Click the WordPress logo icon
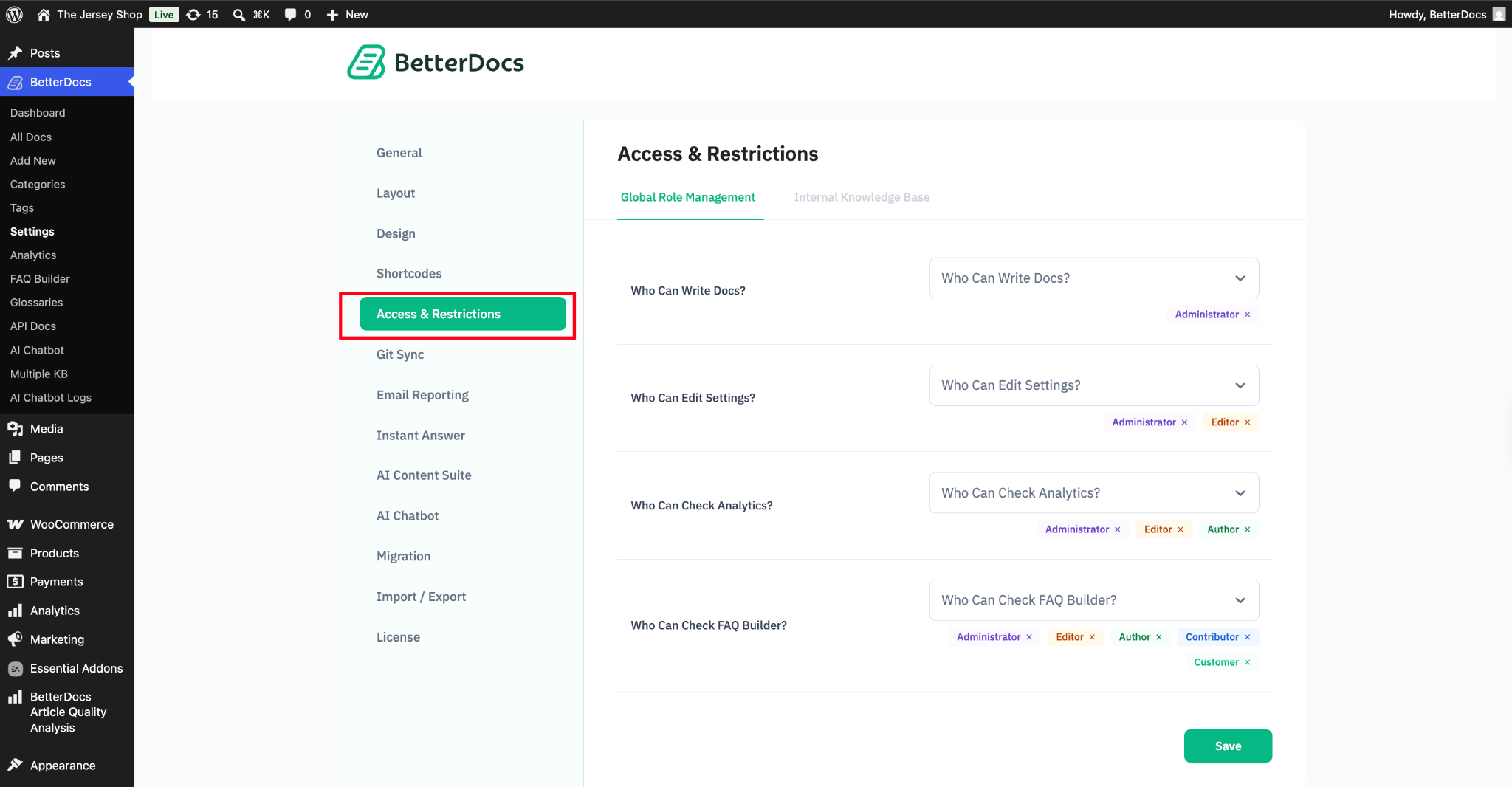Viewport: 1512px width, 787px height. pyautogui.click(x=14, y=14)
